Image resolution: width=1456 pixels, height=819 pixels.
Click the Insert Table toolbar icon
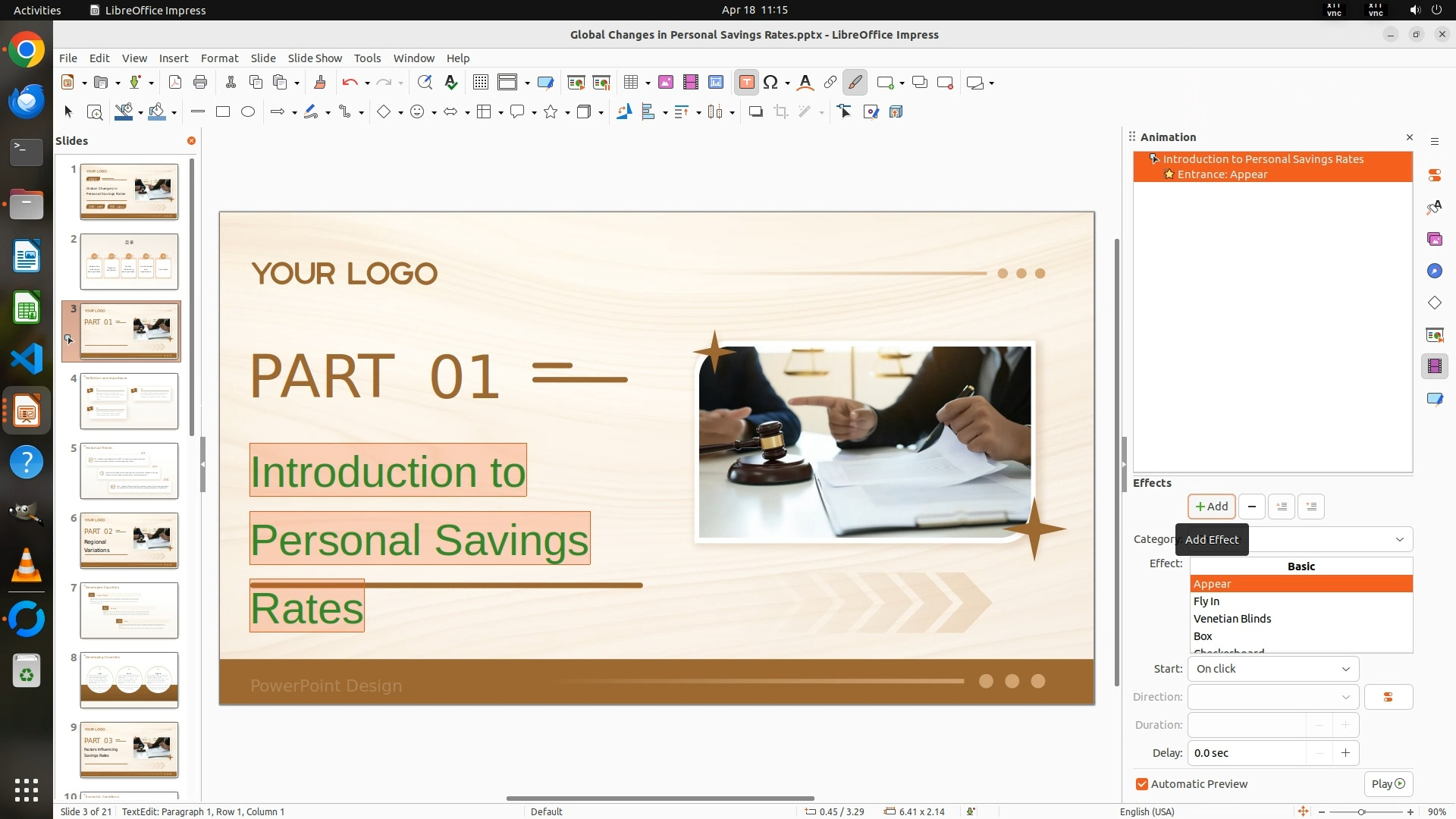pyautogui.click(x=631, y=83)
